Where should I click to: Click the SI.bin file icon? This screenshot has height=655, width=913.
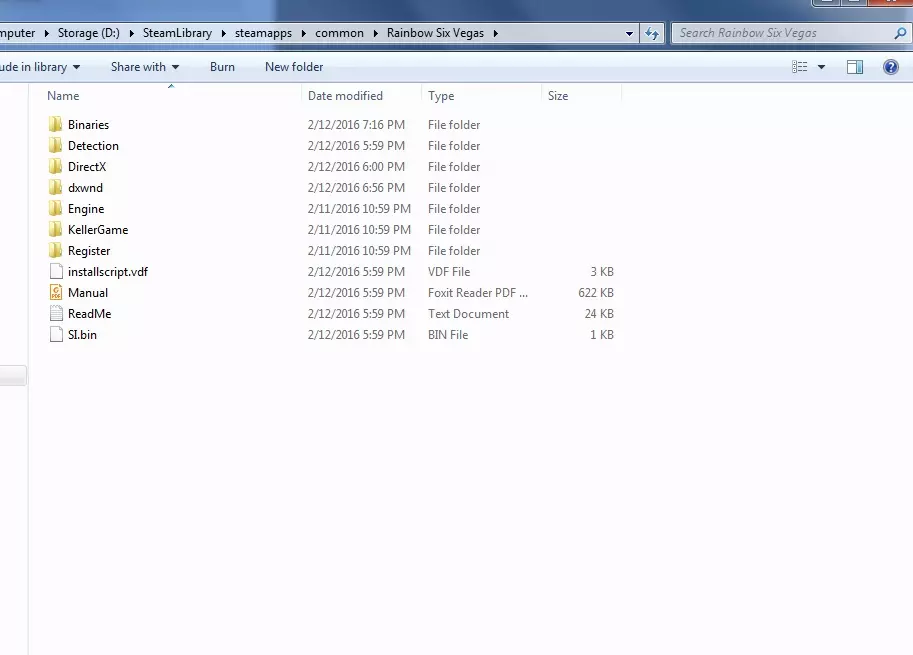pyautogui.click(x=56, y=334)
